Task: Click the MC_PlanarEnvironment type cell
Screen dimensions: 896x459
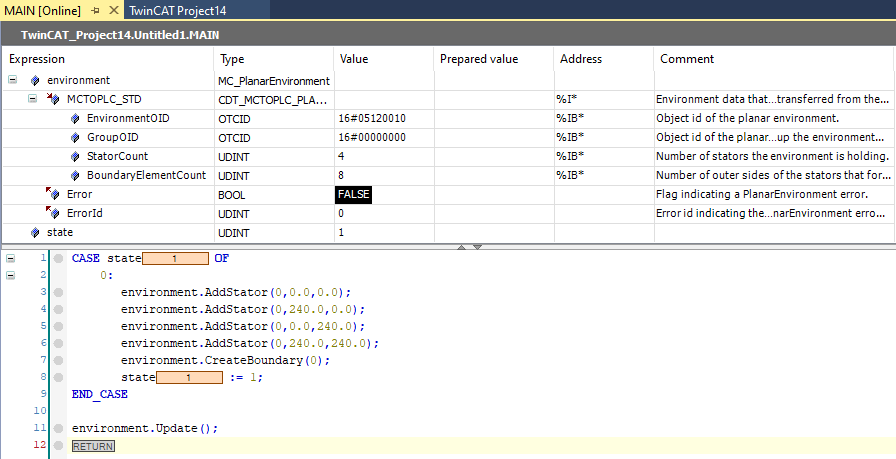Action: point(274,81)
